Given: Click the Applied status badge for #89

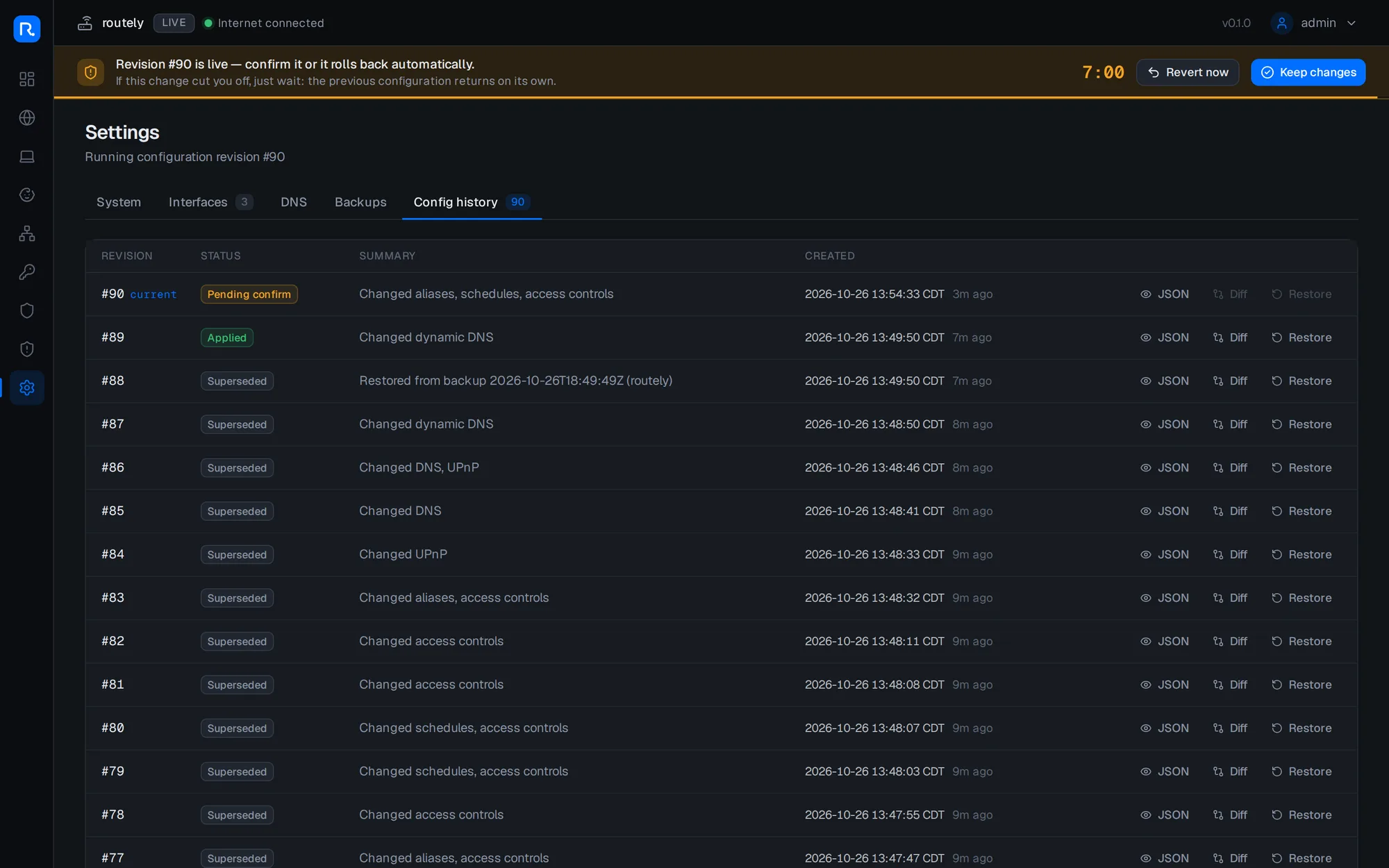Looking at the screenshot, I should [x=226, y=337].
